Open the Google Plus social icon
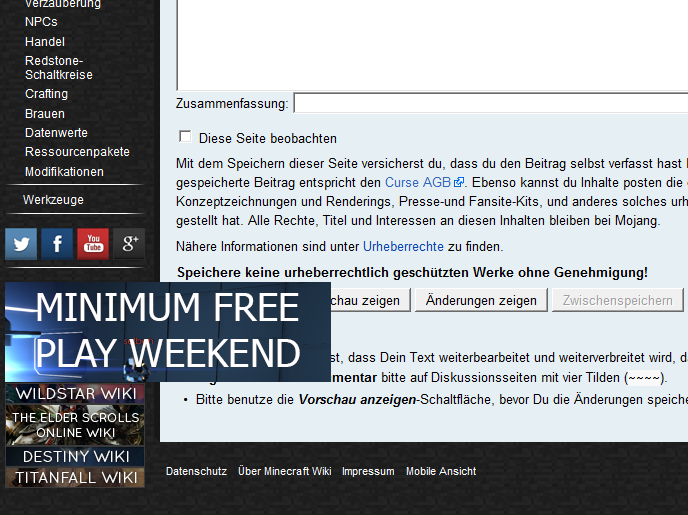The width and height of the screenshot is (688, 515). pos(129,244)
